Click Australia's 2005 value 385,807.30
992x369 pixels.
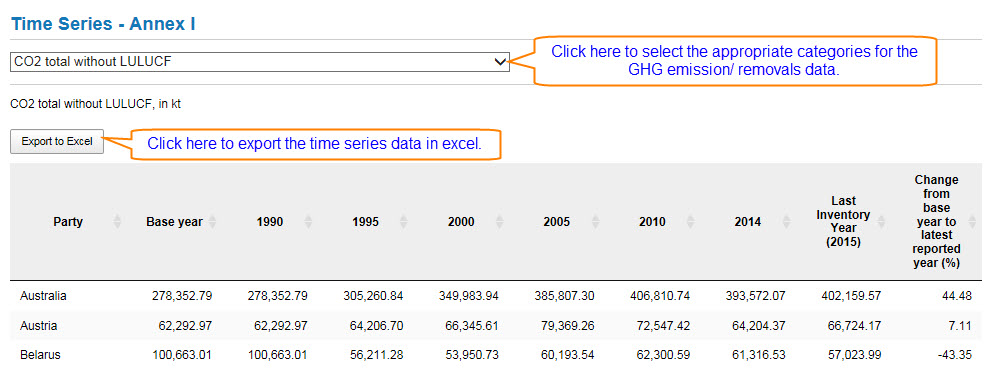point(564,296)
